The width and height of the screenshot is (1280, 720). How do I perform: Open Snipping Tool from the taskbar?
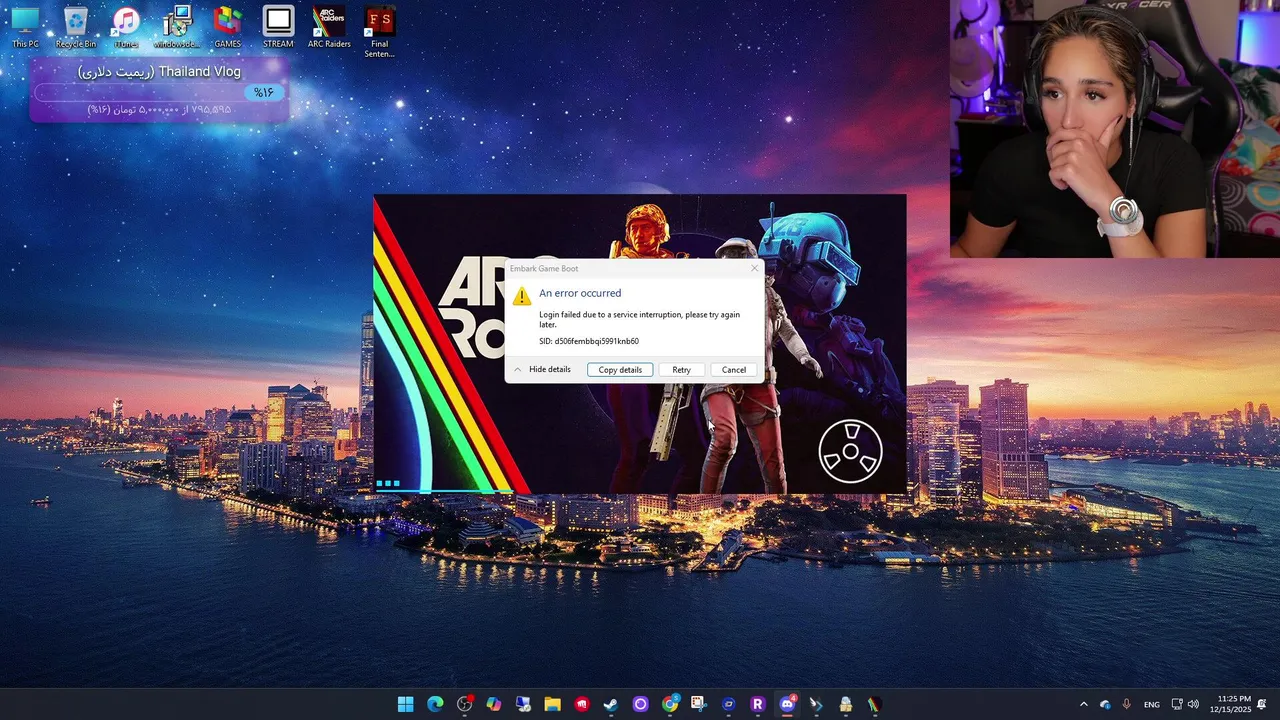tap(698, 704)
